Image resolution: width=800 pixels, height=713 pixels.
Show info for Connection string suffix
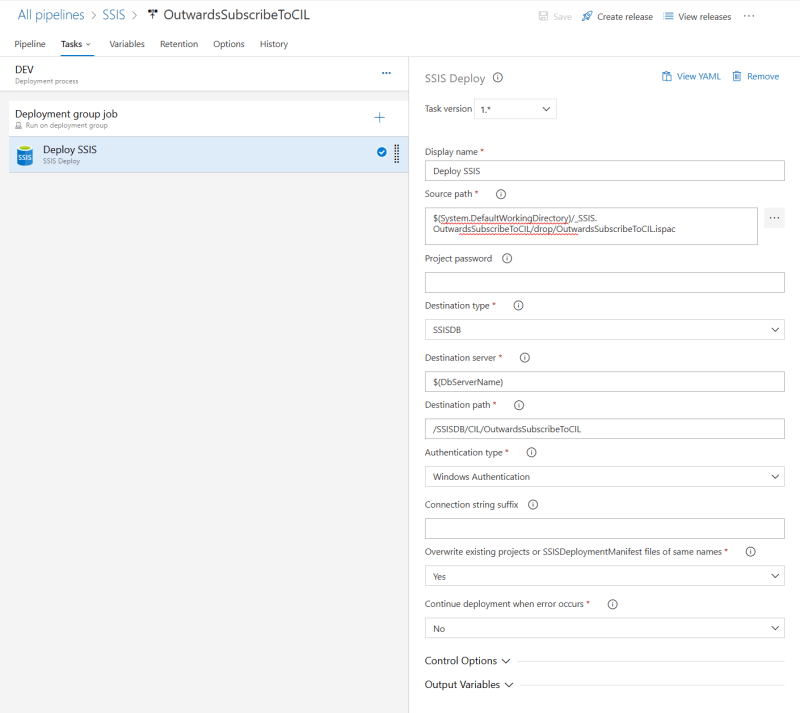533,505
